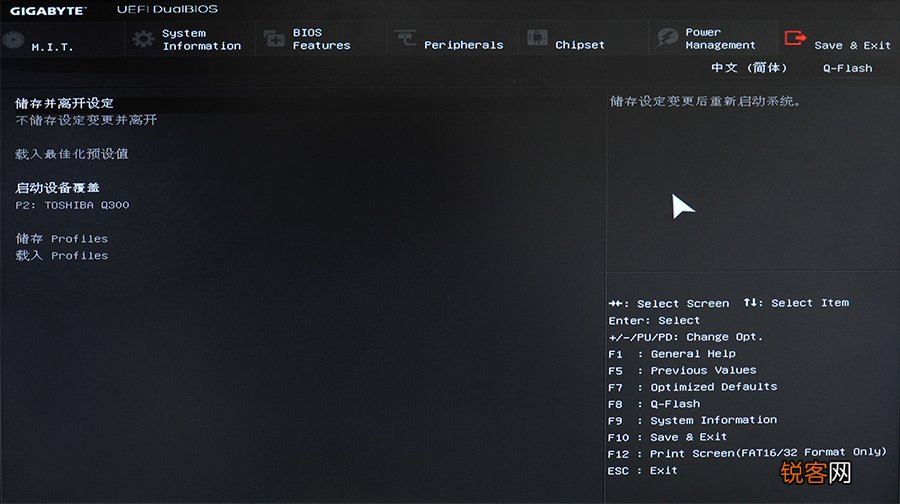Click the red Save & Exit icon
The width and height of the screenshot is (900, 504).
(796, 38)
